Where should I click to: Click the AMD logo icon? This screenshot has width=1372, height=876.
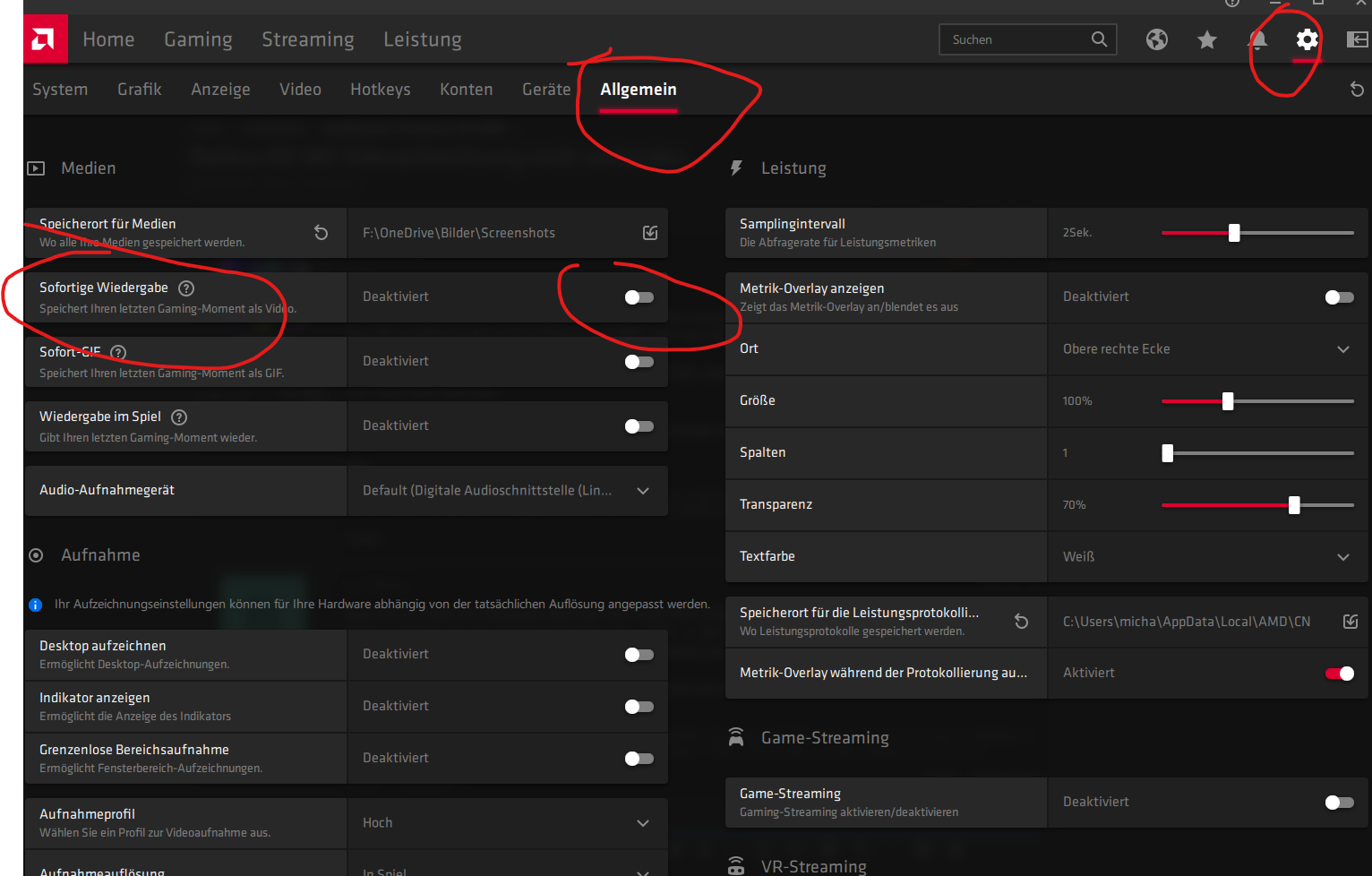(x=45, y=39)
